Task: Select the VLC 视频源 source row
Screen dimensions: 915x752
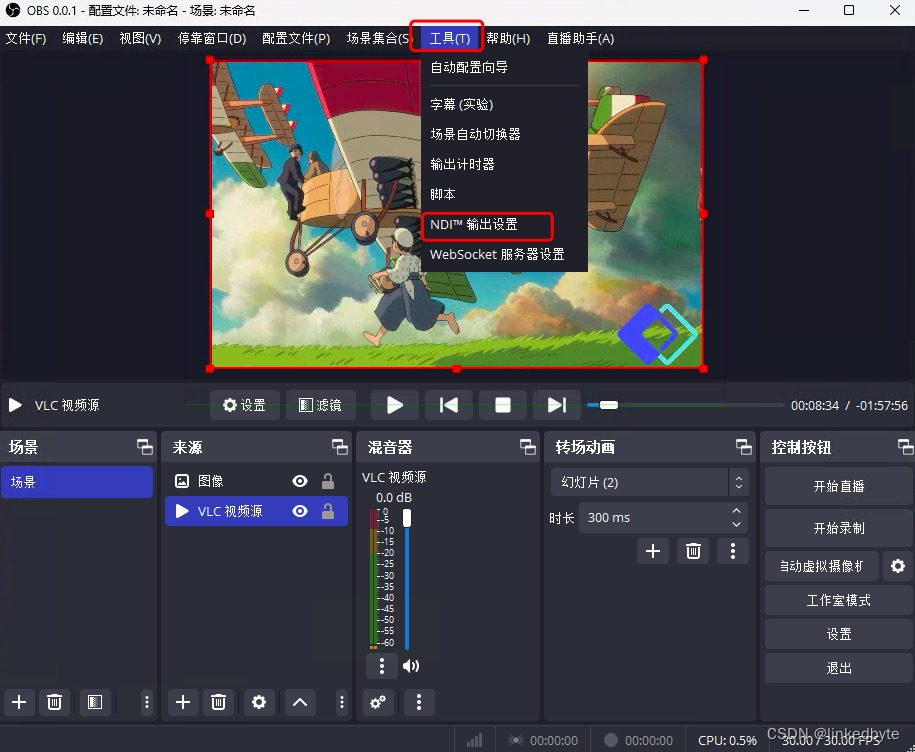Action: 256,512
